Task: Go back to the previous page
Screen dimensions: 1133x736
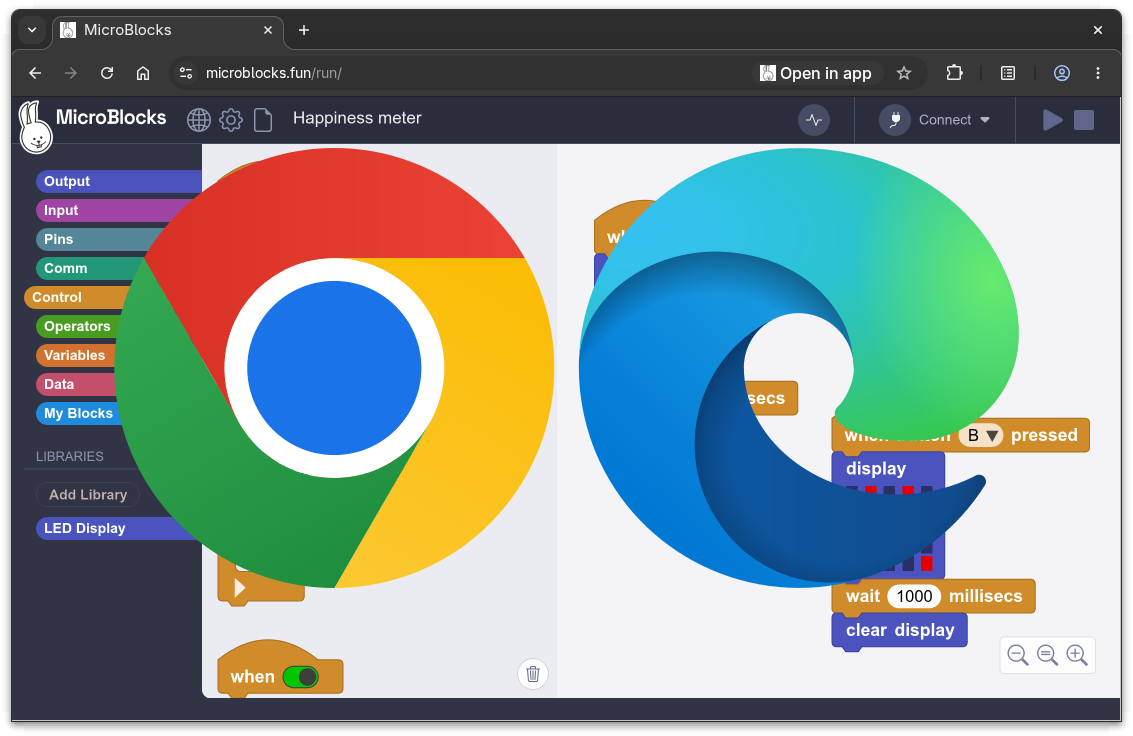Action: pos(35,73)
